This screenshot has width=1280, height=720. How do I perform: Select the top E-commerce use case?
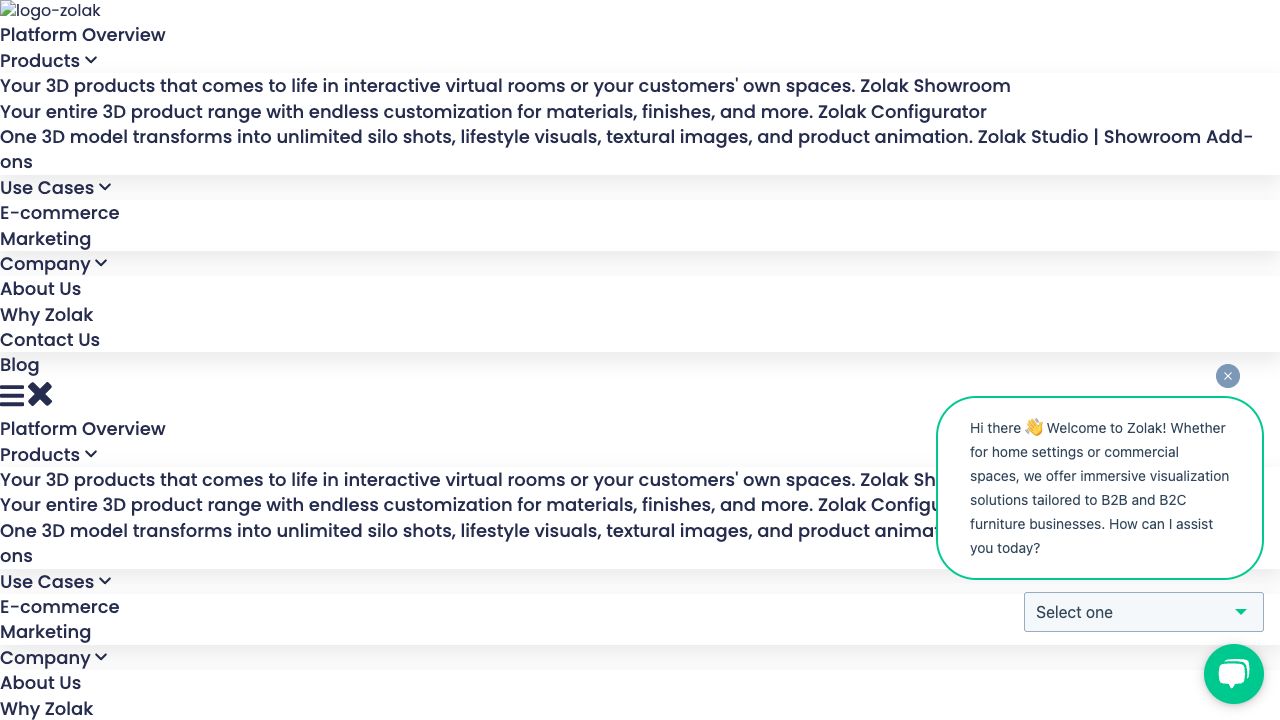[60, 213]
